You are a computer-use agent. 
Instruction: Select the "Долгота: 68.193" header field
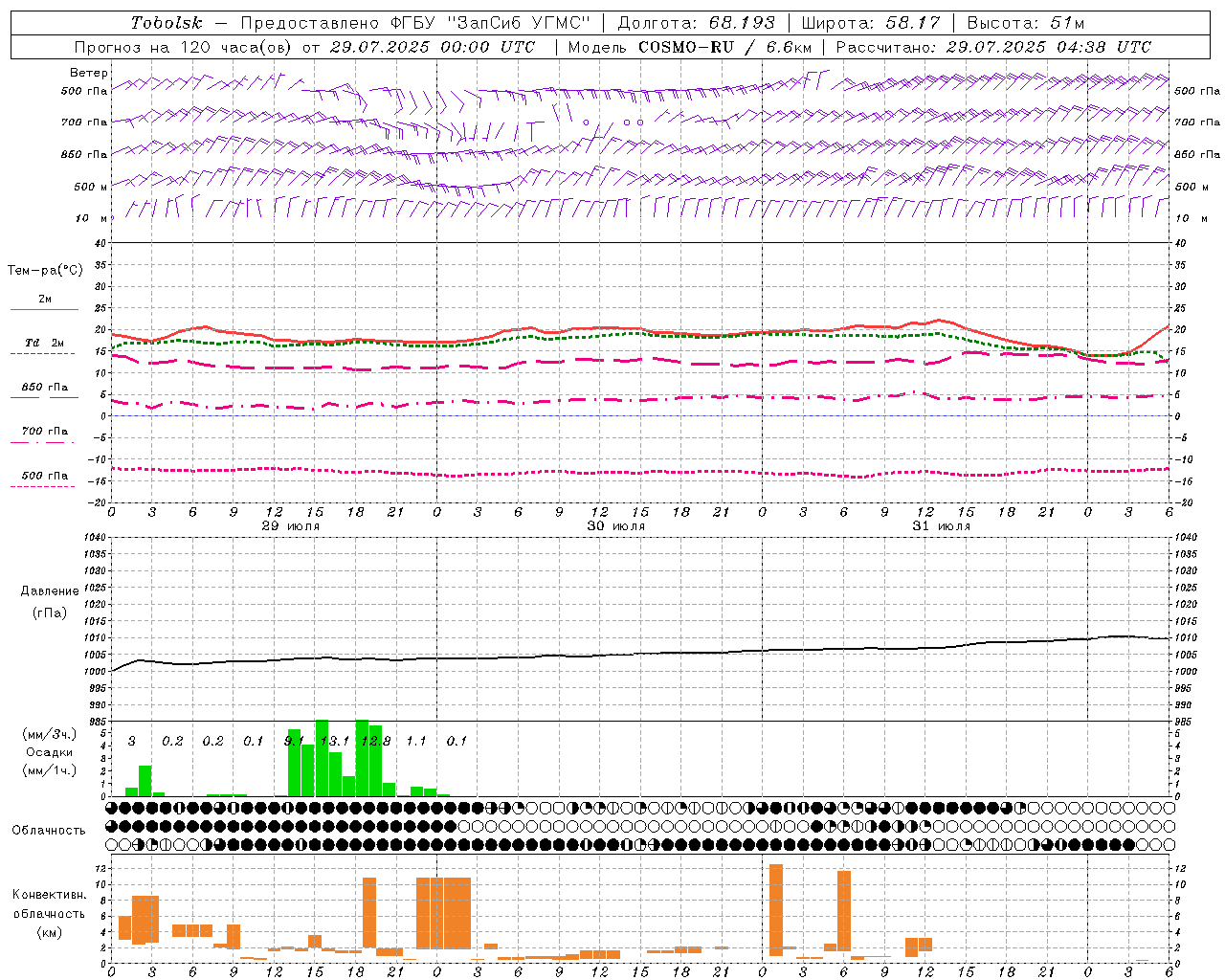tap(696, 23)
